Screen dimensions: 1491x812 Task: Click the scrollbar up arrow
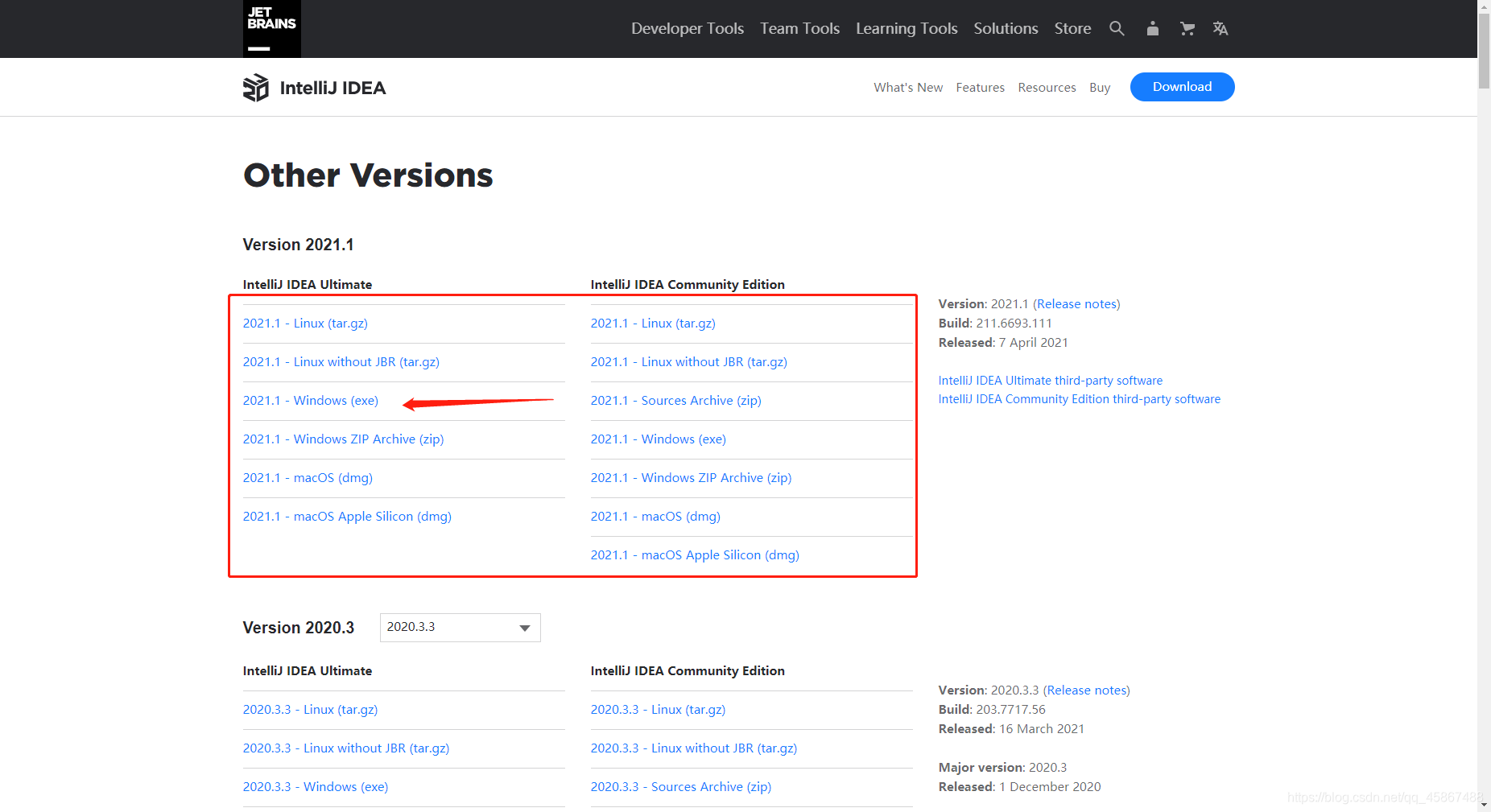point(1484,6)
